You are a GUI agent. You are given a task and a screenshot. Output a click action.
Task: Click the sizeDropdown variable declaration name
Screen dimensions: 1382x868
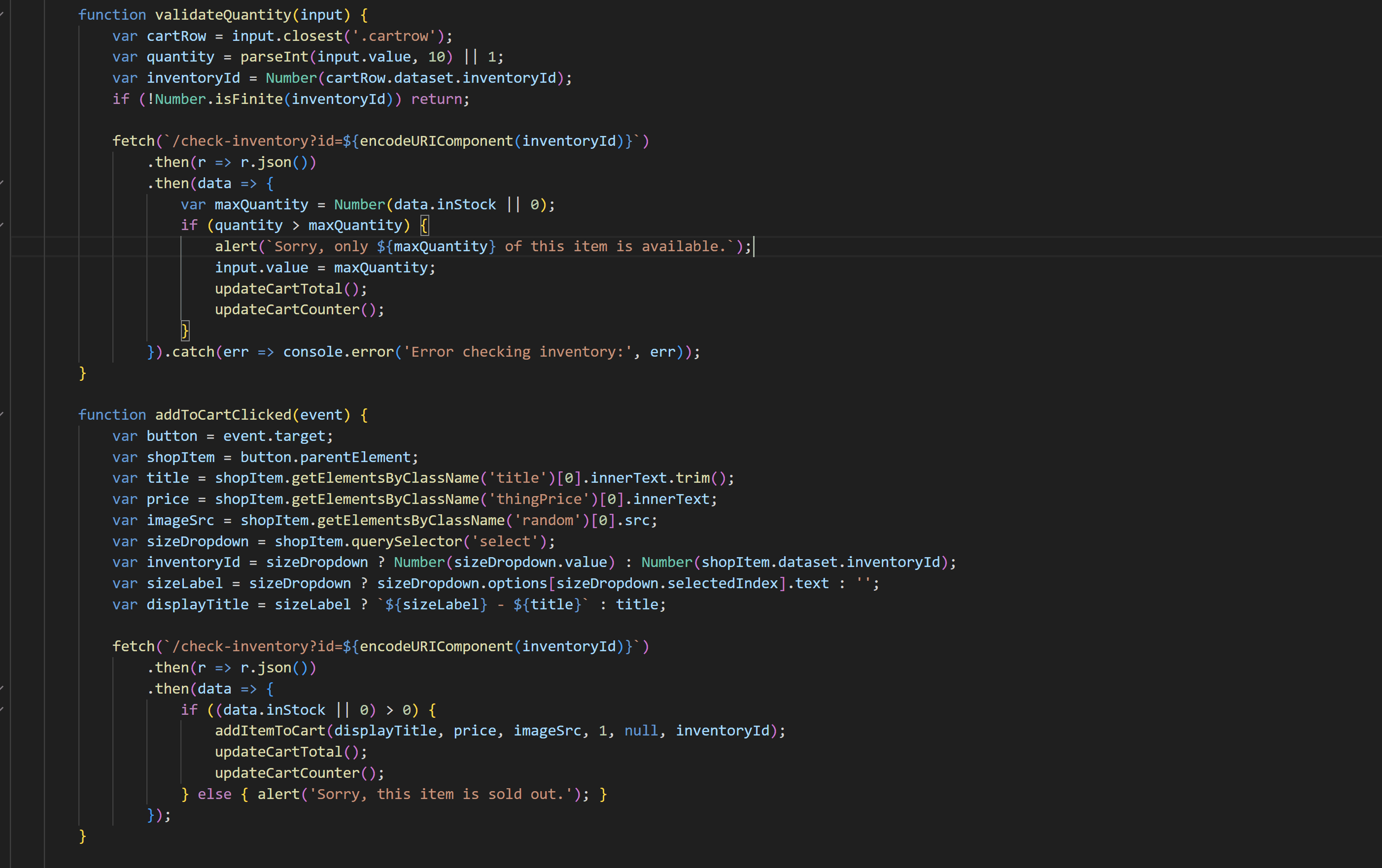click(198, 541)
